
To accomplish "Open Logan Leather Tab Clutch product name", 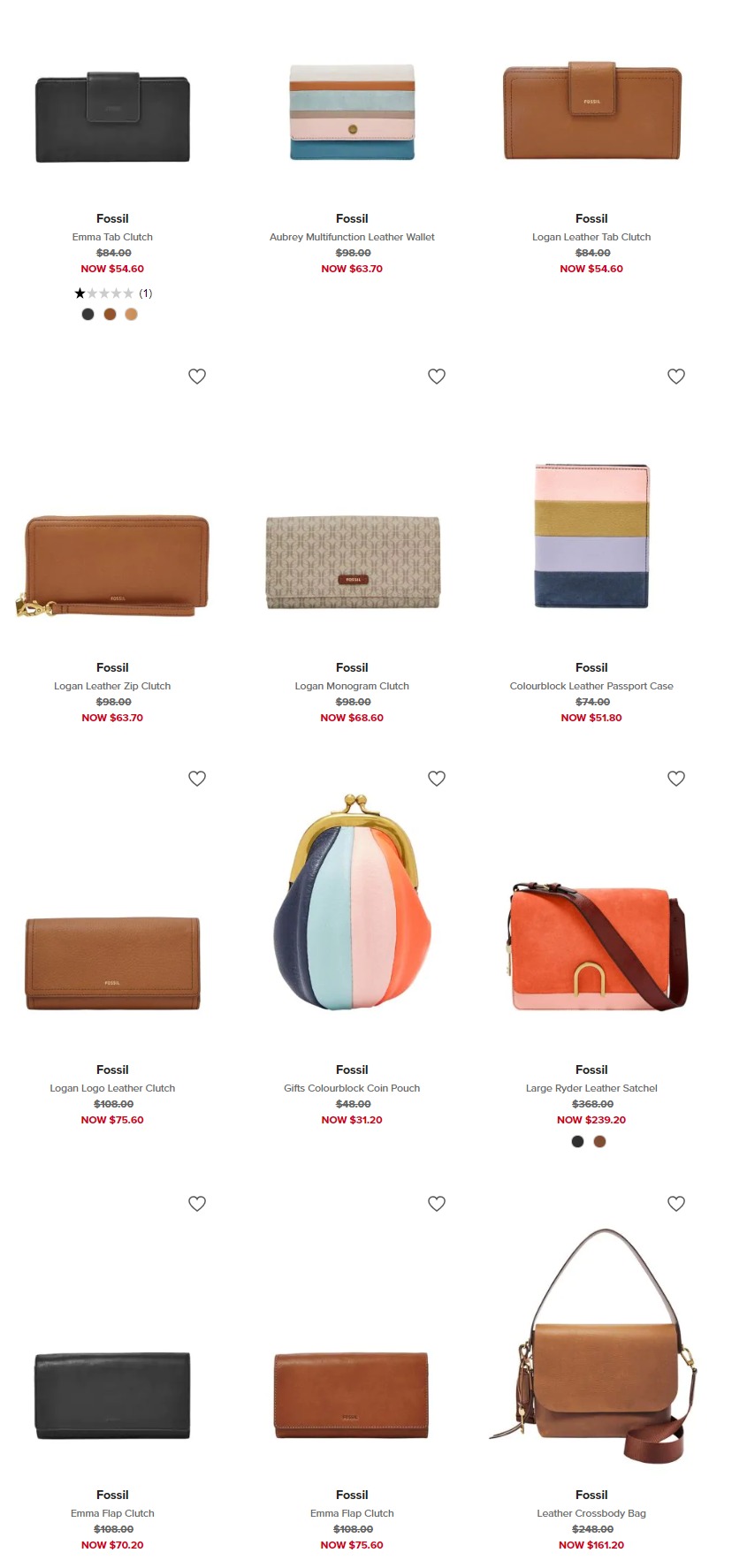I will click(591, 237).
